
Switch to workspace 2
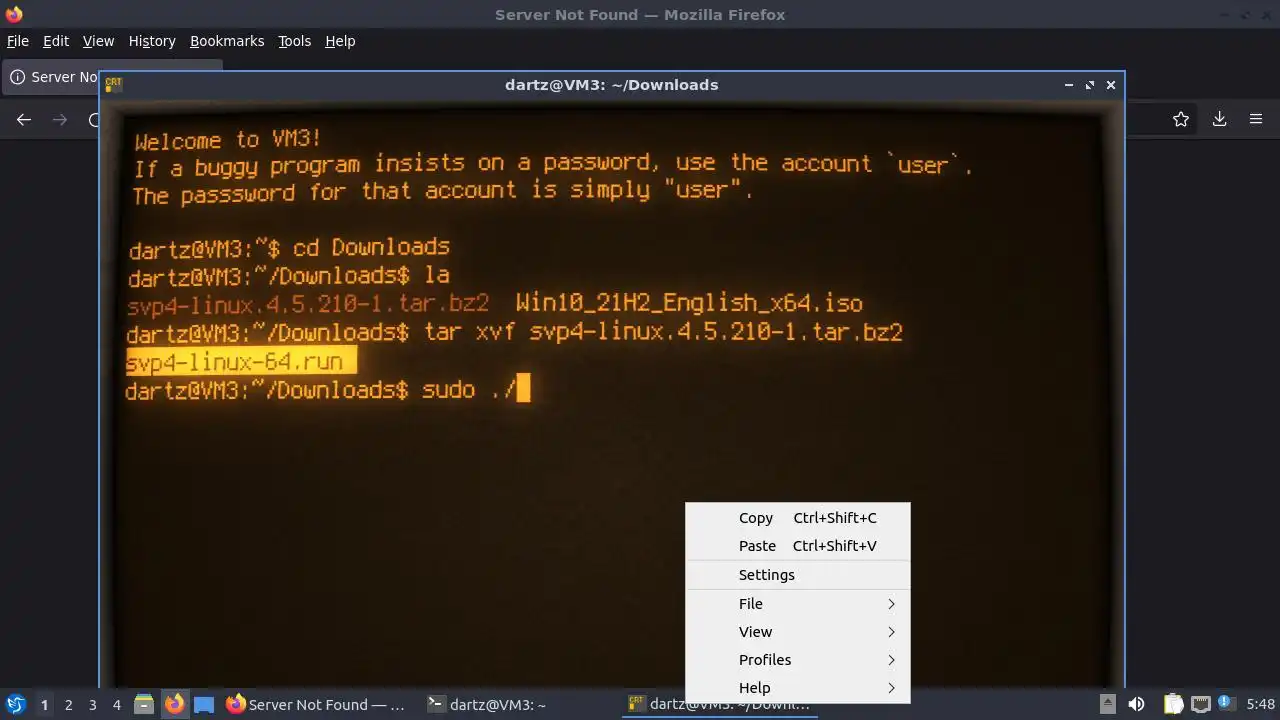pyautogui.click(x=68, y=705)
